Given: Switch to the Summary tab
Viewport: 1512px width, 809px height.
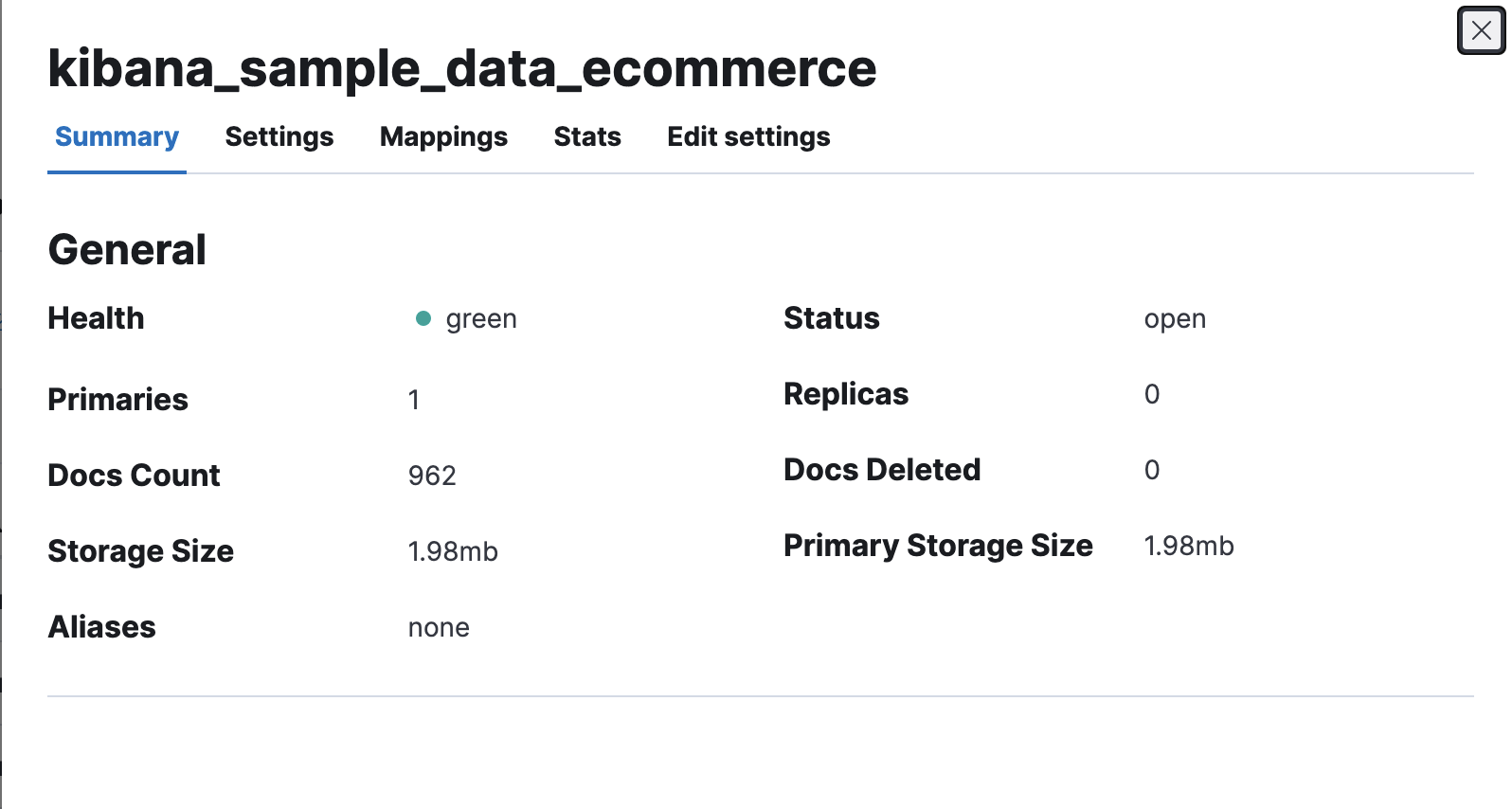Looking at the screenshot, I should click(x=117, y=137).
